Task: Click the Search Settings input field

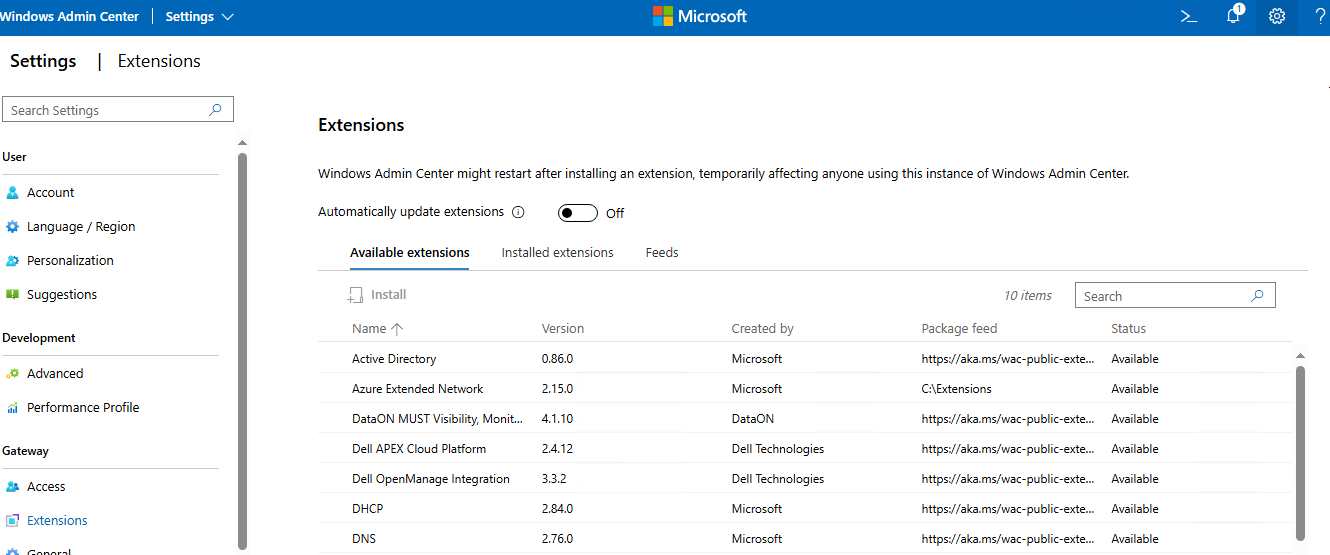Action: 118,110
